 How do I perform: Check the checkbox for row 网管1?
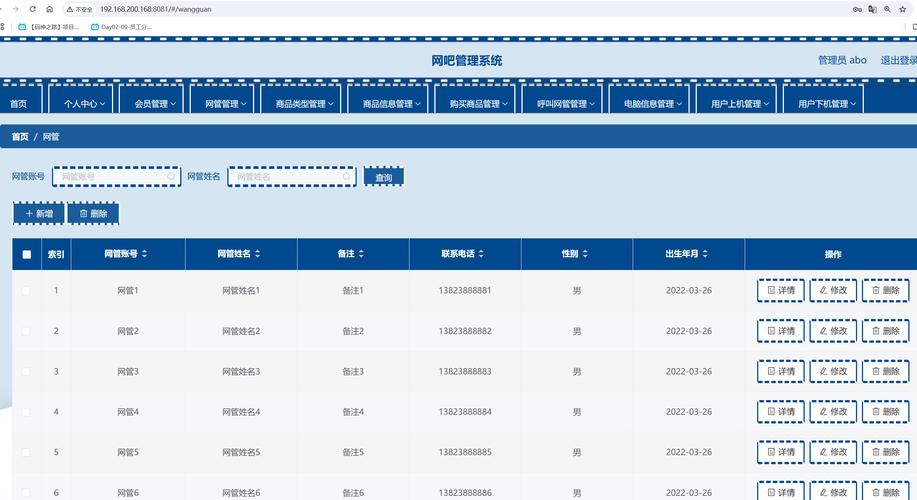[x=26, y=291]
